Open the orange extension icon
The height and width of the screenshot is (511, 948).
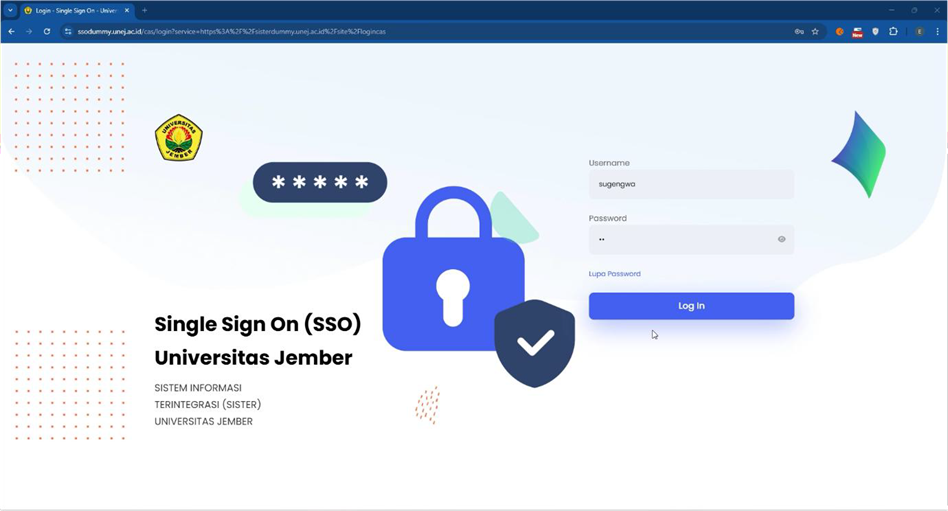tap(840, 31)
